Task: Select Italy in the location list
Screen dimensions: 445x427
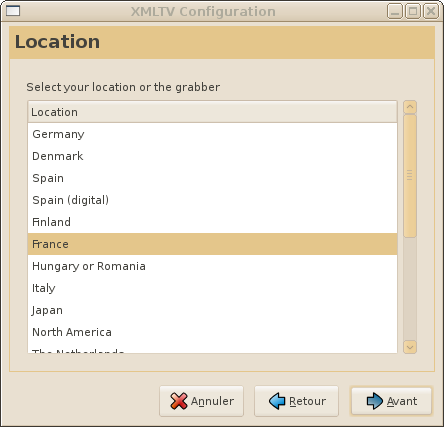Action: [213, 288]
